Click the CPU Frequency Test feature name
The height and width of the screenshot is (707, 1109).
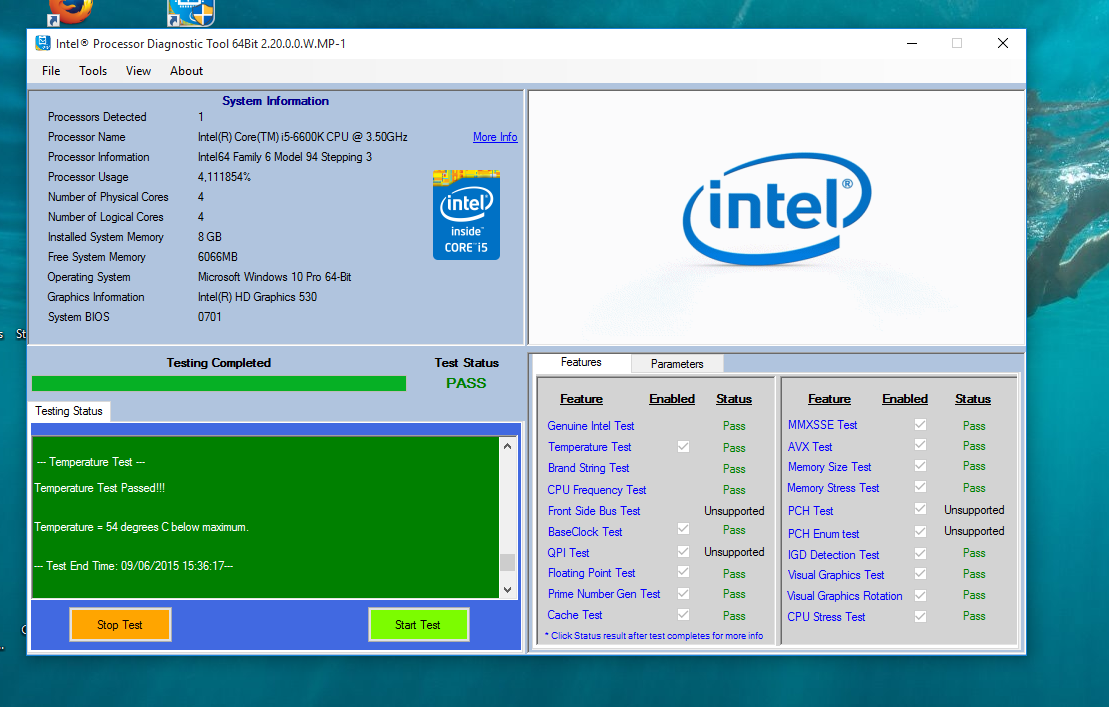pos(596,490)
